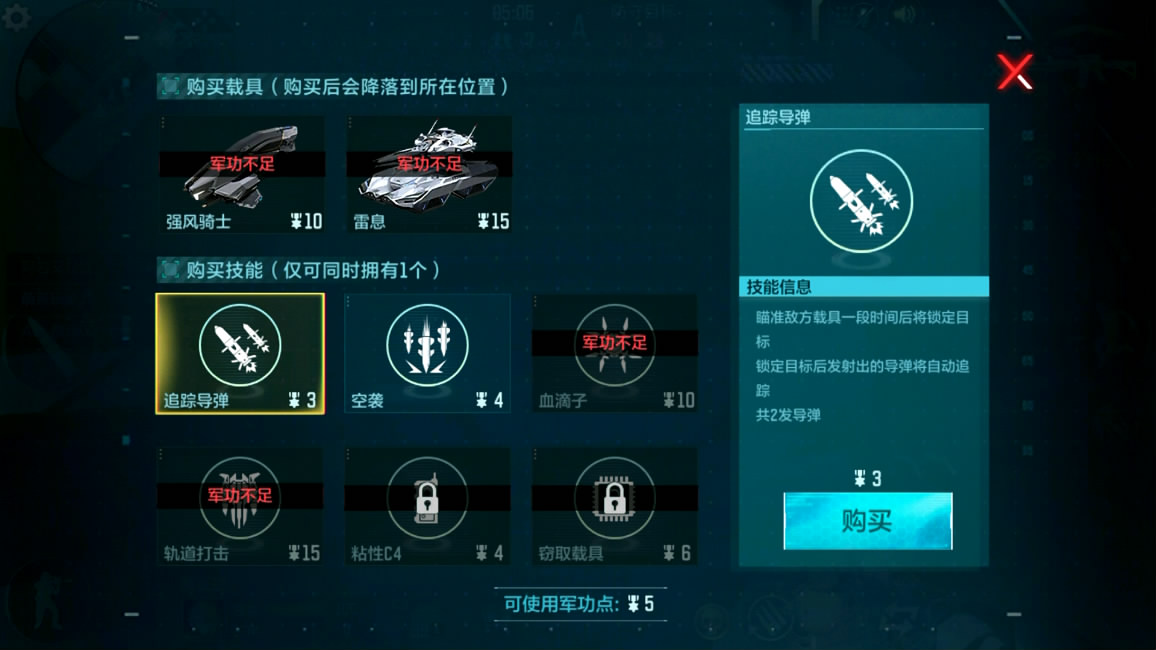Click the large missile icon in detail panel
This screenshot has width=1156, height=650.
pos(861,201)
